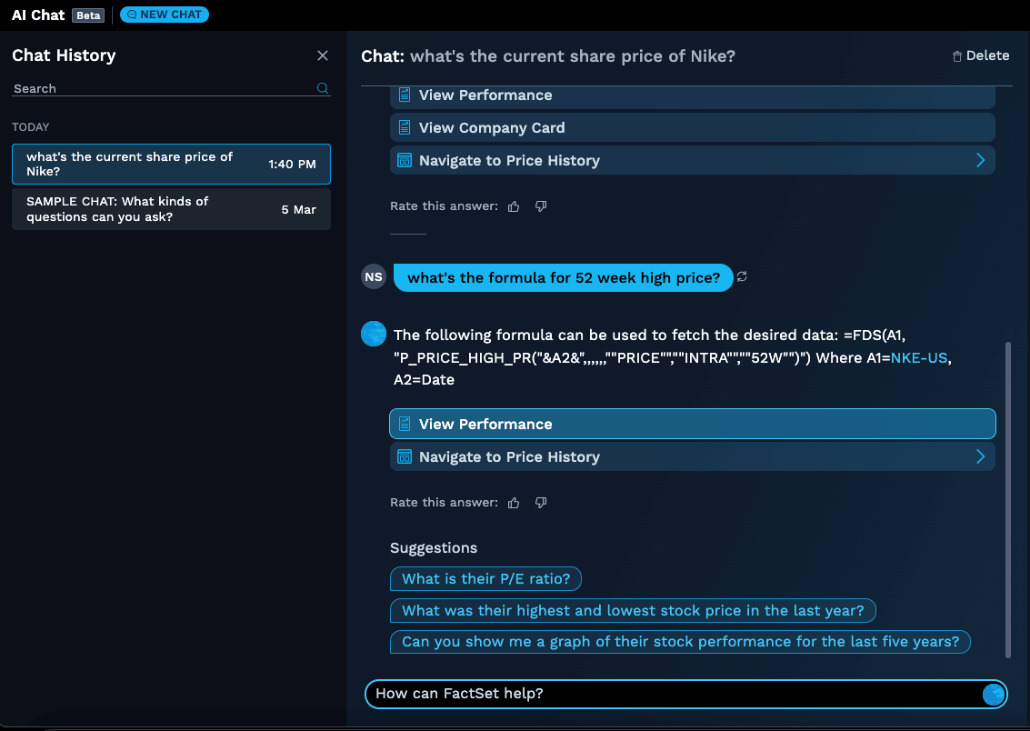This screenshot has height=731, width=1030.
Task: Thumbs up the upper share price answer
Action: pyautogui.click(x=514, y=207)
